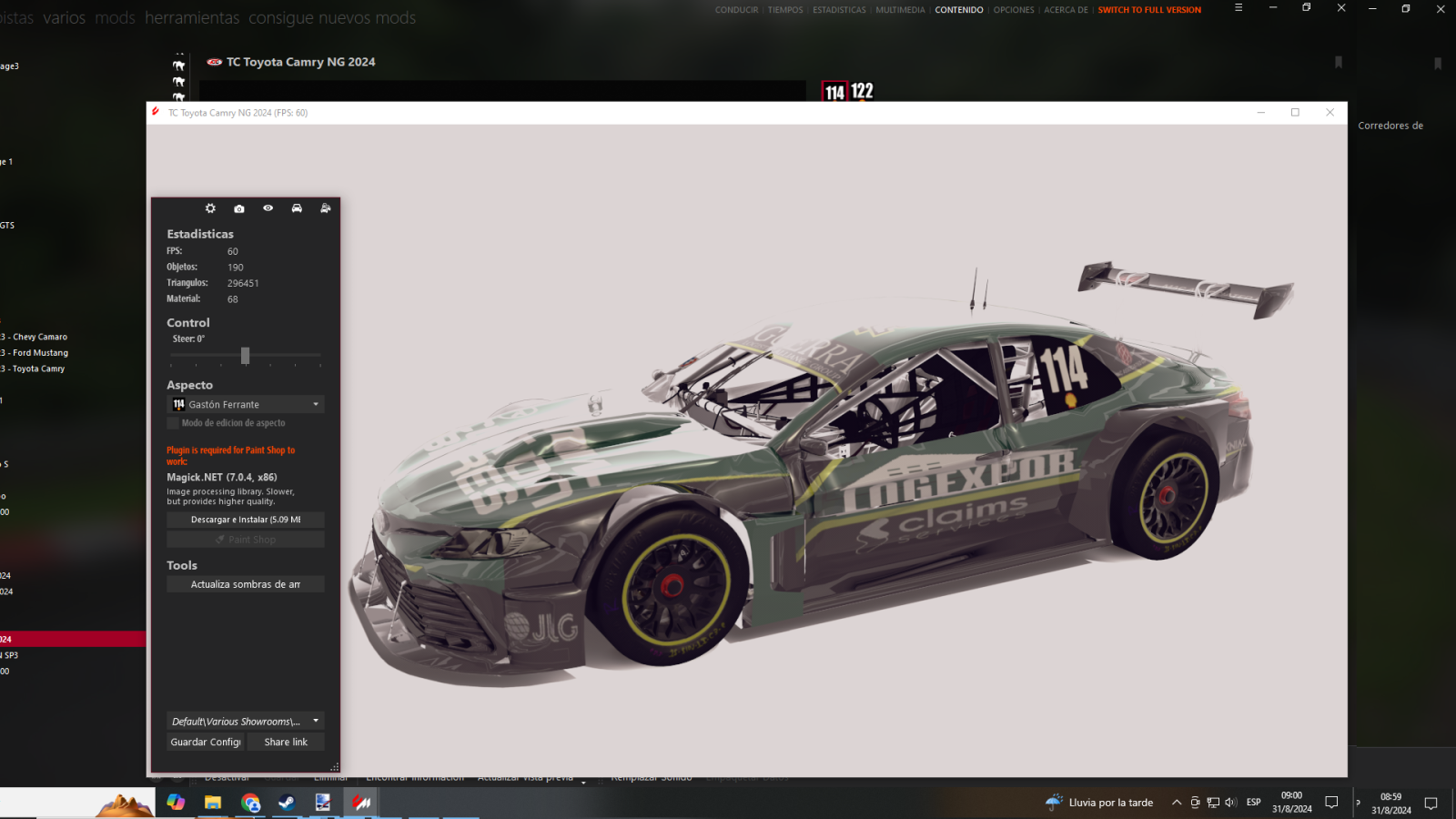Click the Meet Now tray icon
The image size is (1456, 819).
pos(1195,802)
